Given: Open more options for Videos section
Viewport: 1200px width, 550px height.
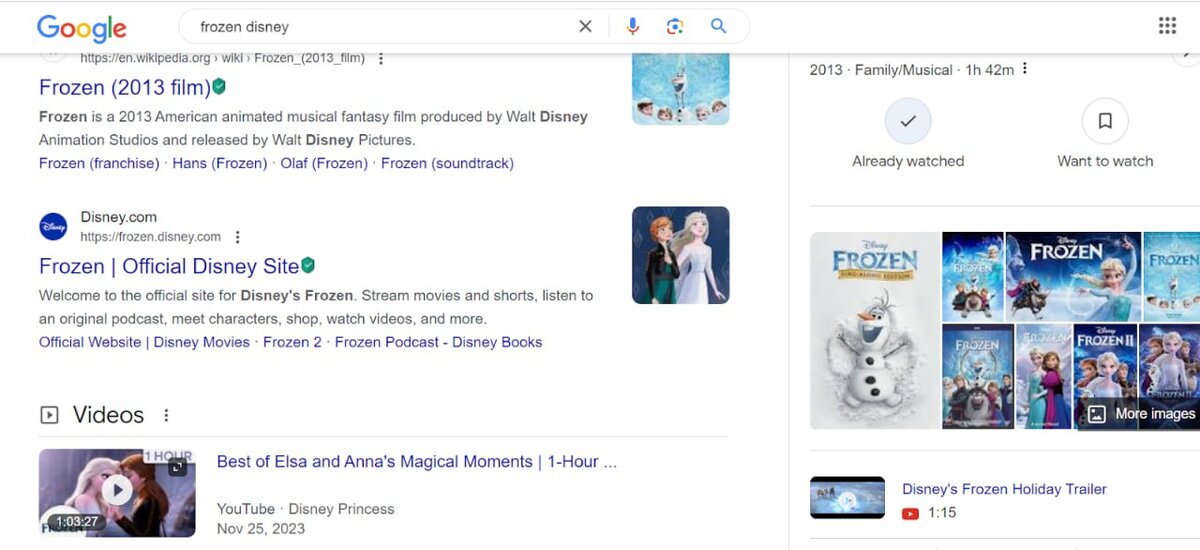Looking at the screenshot, I should pyautogui.click(x=166, y=415).
